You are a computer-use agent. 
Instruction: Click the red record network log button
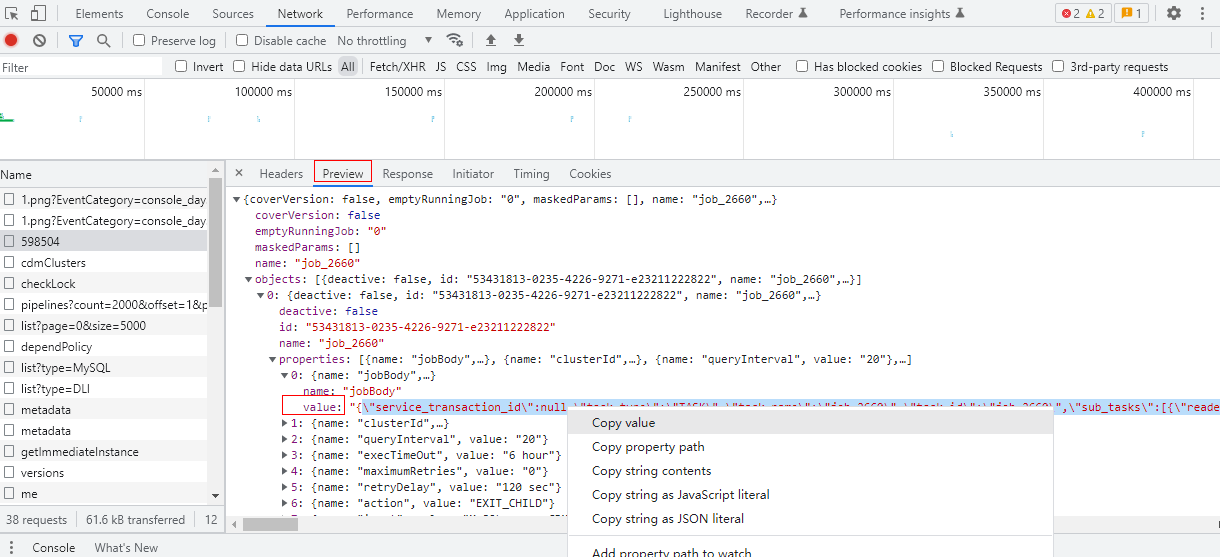pyautogui.click(x=12, y=41)
